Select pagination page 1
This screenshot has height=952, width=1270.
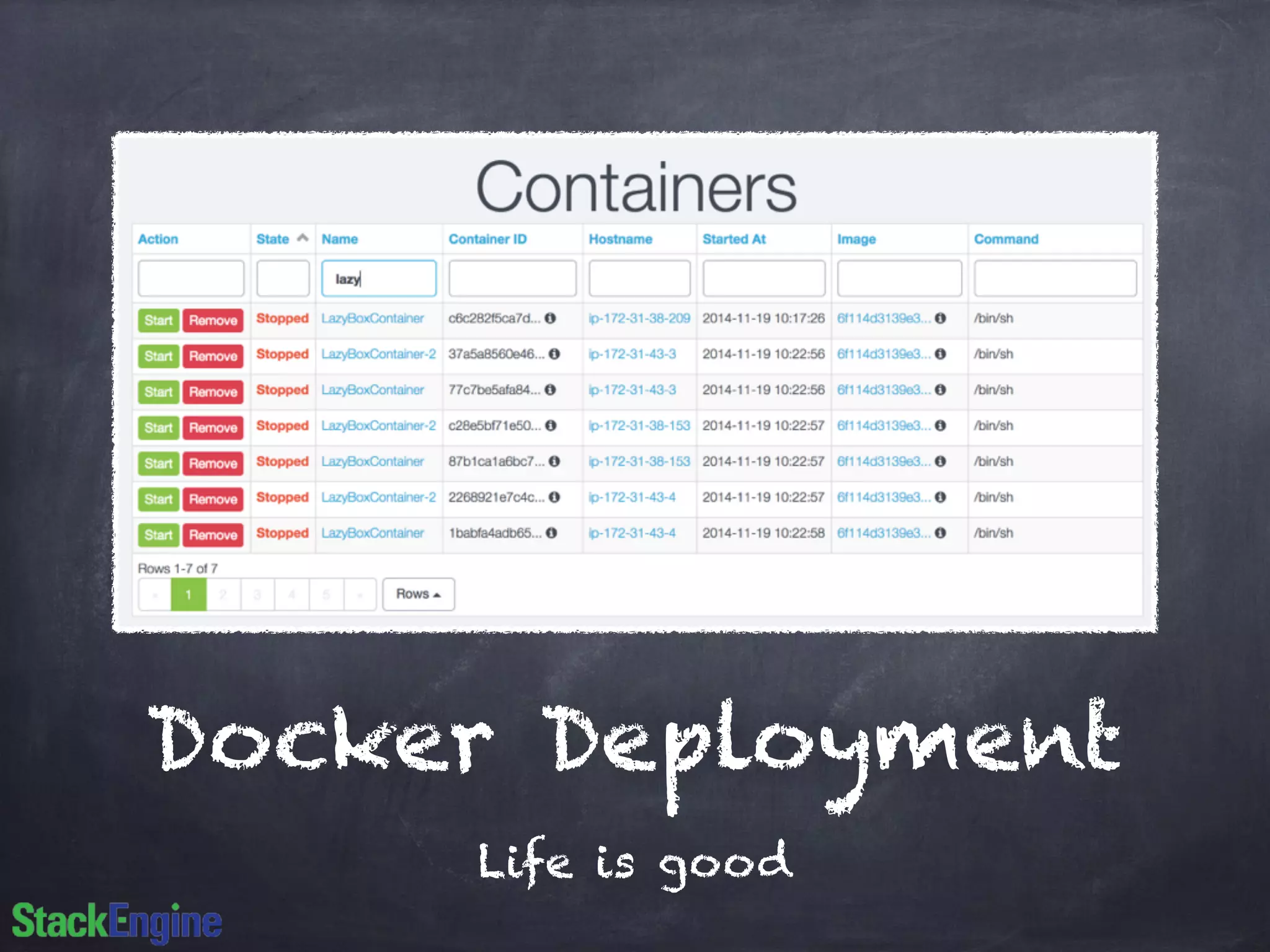click(189, 595)
